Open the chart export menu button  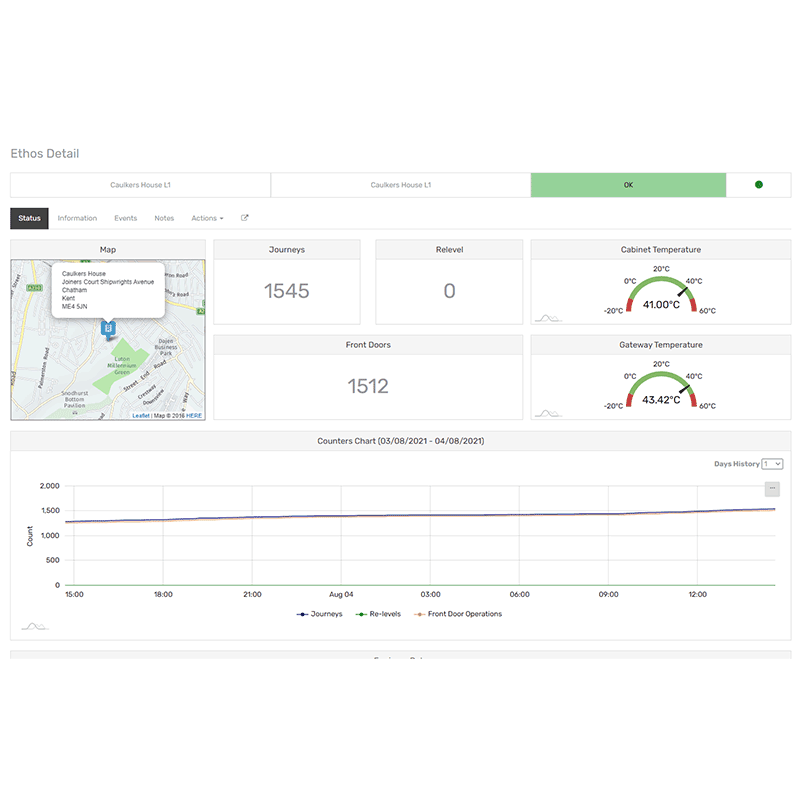tap(771, 489)
